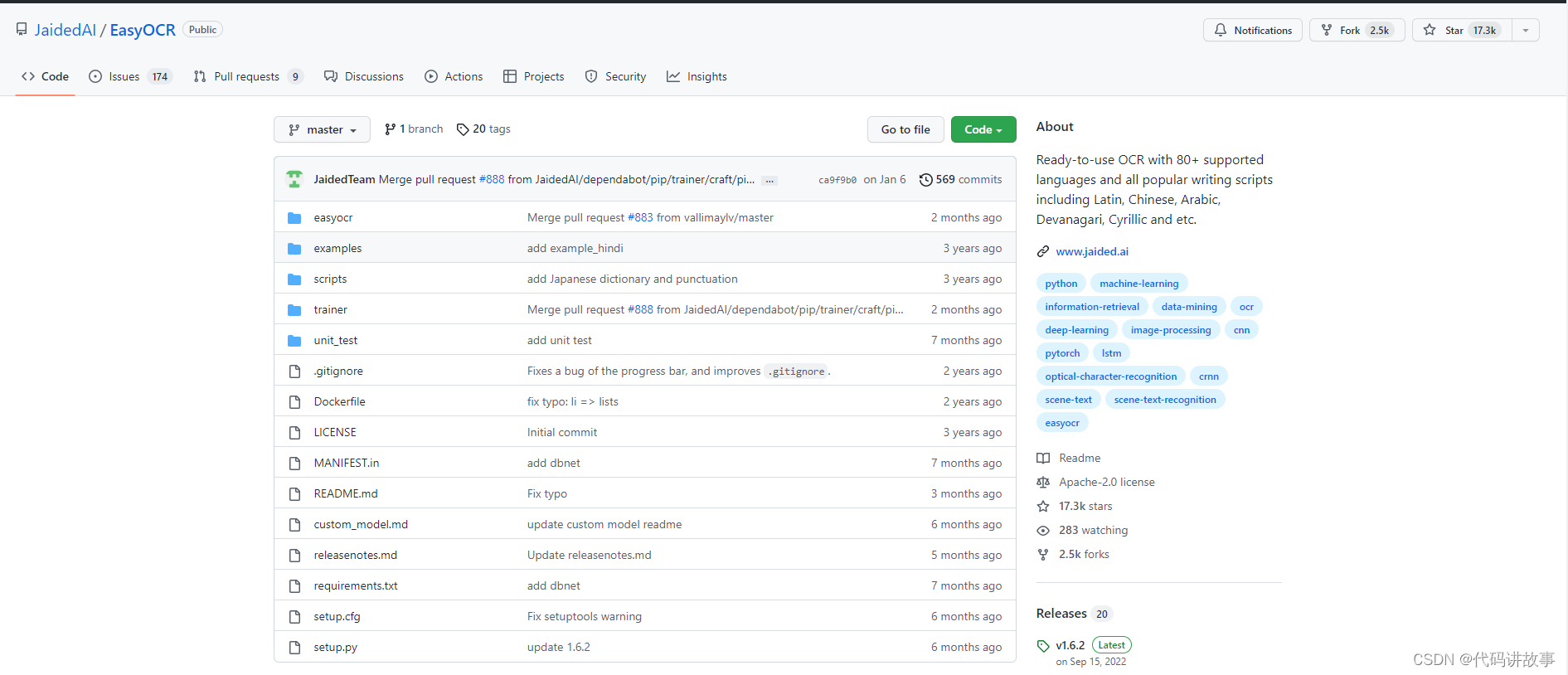Select the python topic tag
This screenshot has height=675, width=1568.
coord(1061,284)
